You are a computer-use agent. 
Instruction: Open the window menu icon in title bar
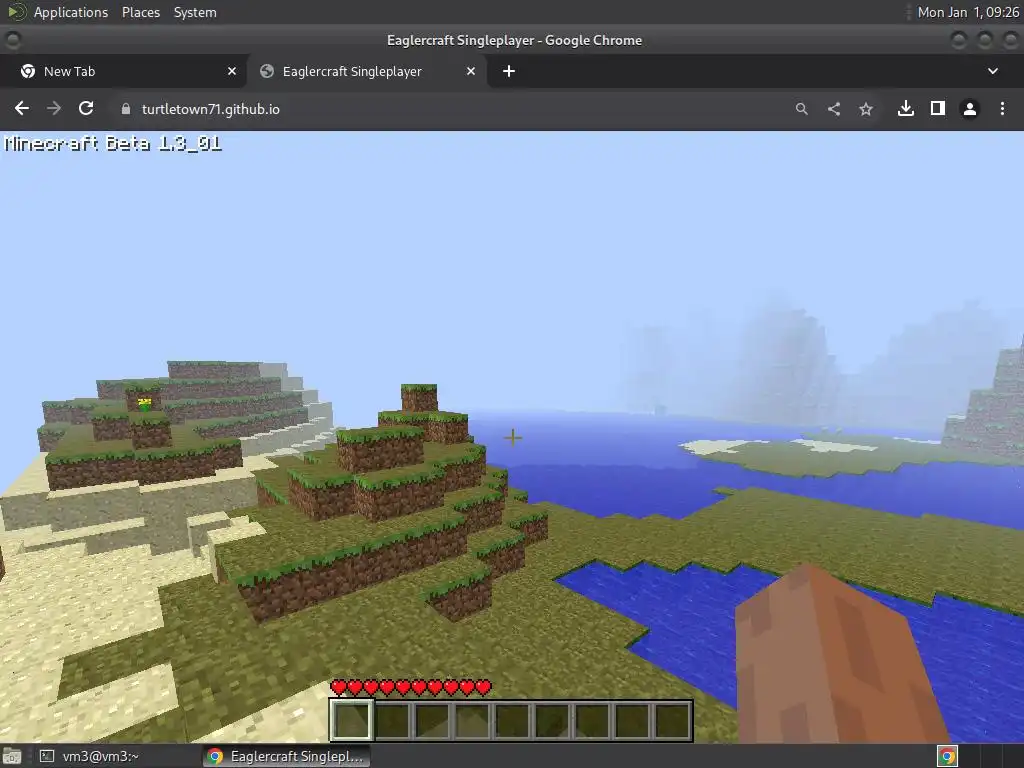12,40
